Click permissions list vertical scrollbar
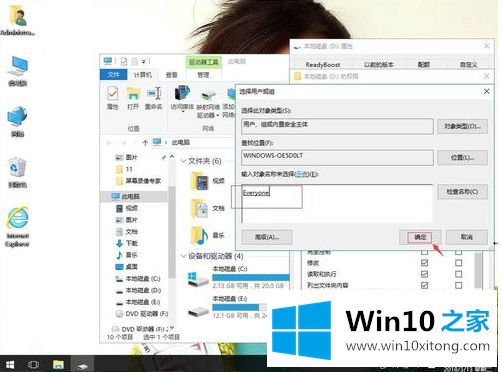The width and height of the screenshot is (502, 372). 478,270
